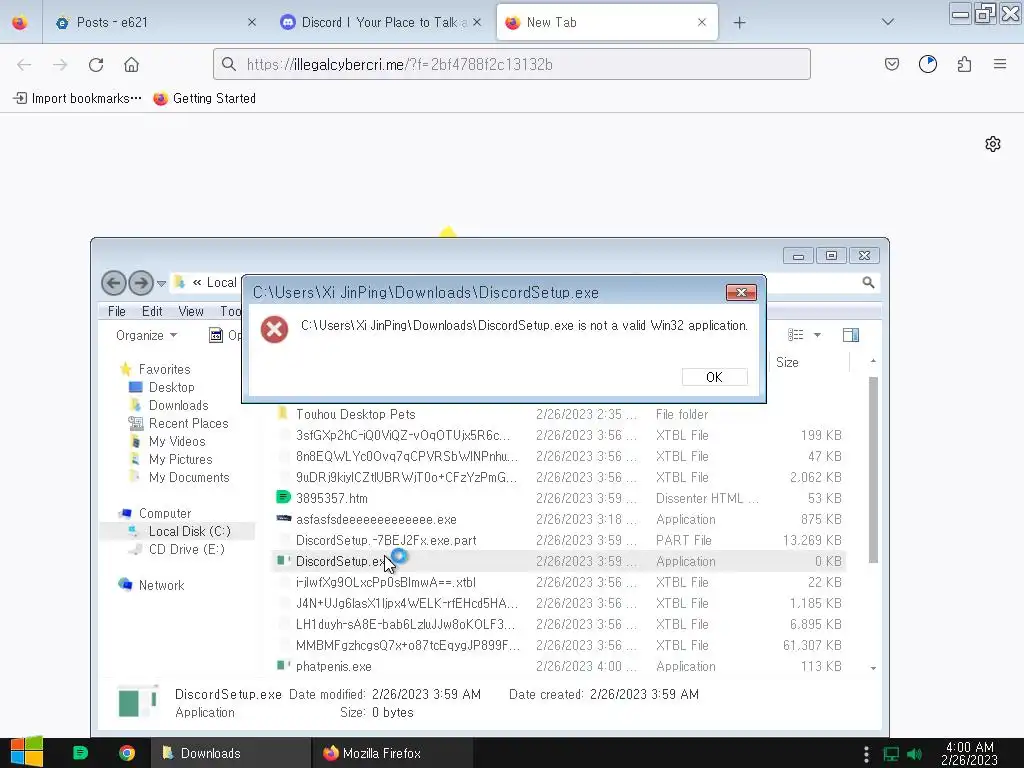Click Explorer back navigation button

114,283
